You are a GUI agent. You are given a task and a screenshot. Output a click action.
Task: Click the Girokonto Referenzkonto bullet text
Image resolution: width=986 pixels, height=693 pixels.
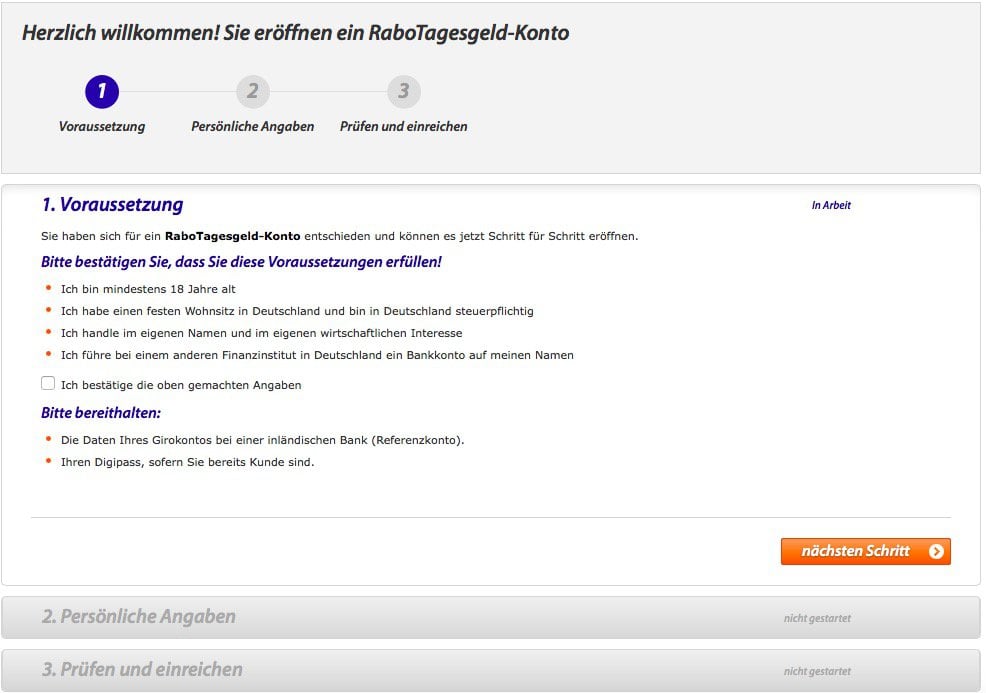[262, 440]
